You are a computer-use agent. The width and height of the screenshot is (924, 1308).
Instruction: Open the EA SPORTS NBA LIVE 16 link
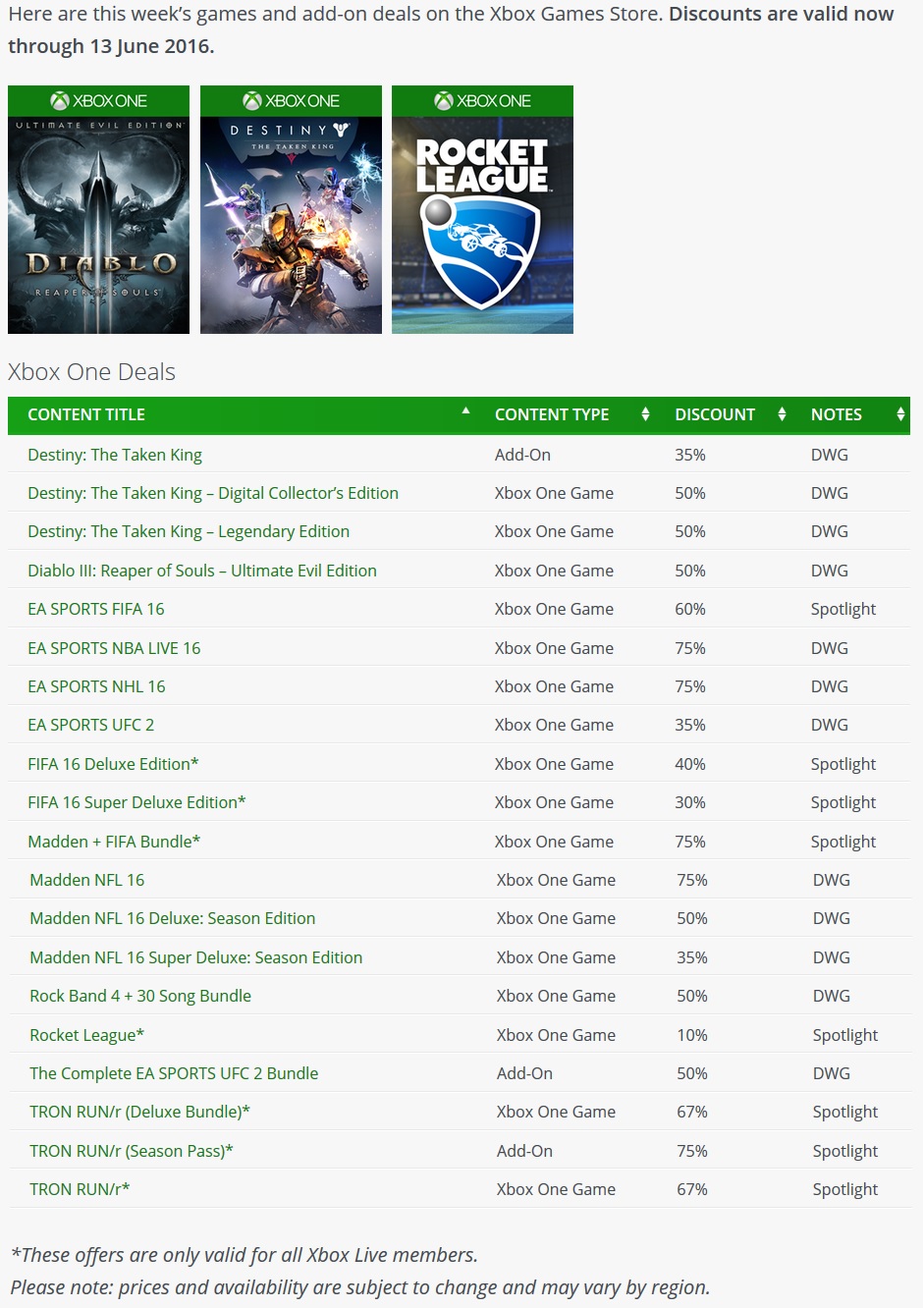point(114,648)
